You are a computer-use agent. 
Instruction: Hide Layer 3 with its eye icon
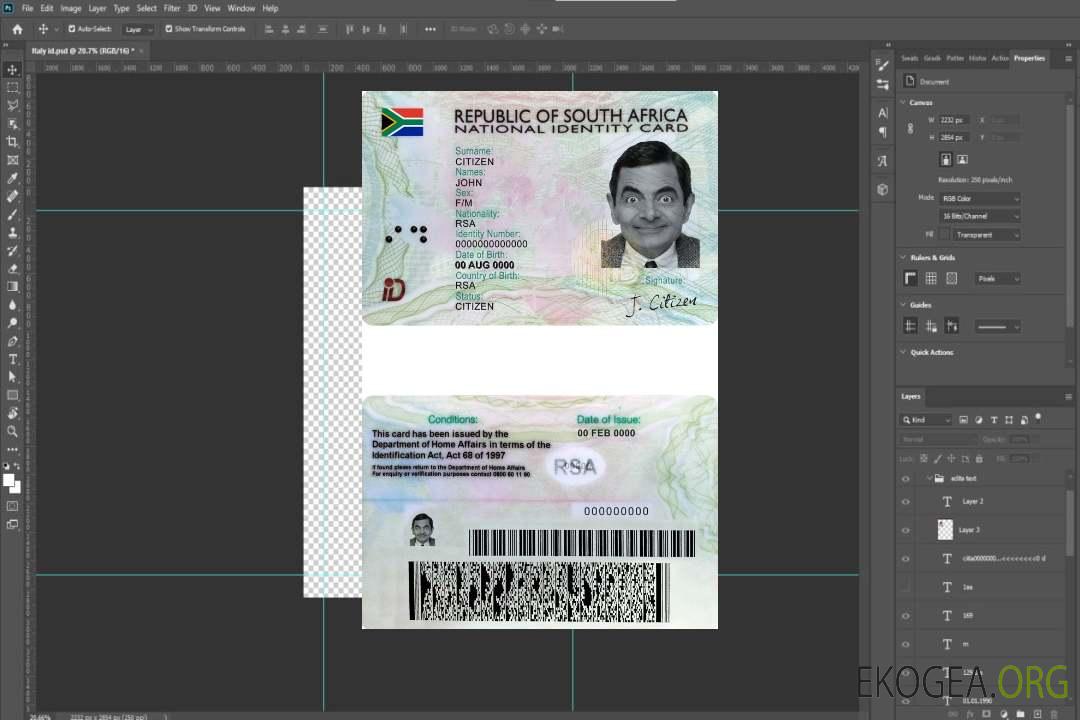(906, 530)
